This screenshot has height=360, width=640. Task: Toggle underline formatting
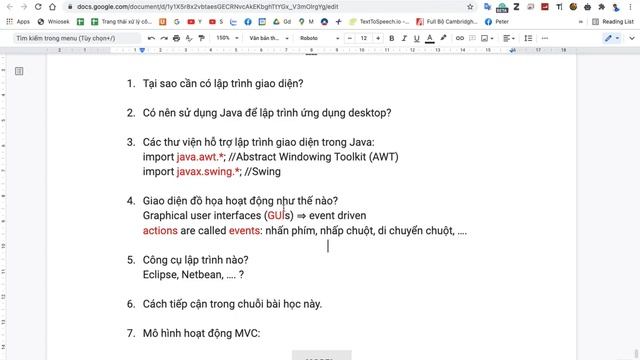[x=416, y=38]
